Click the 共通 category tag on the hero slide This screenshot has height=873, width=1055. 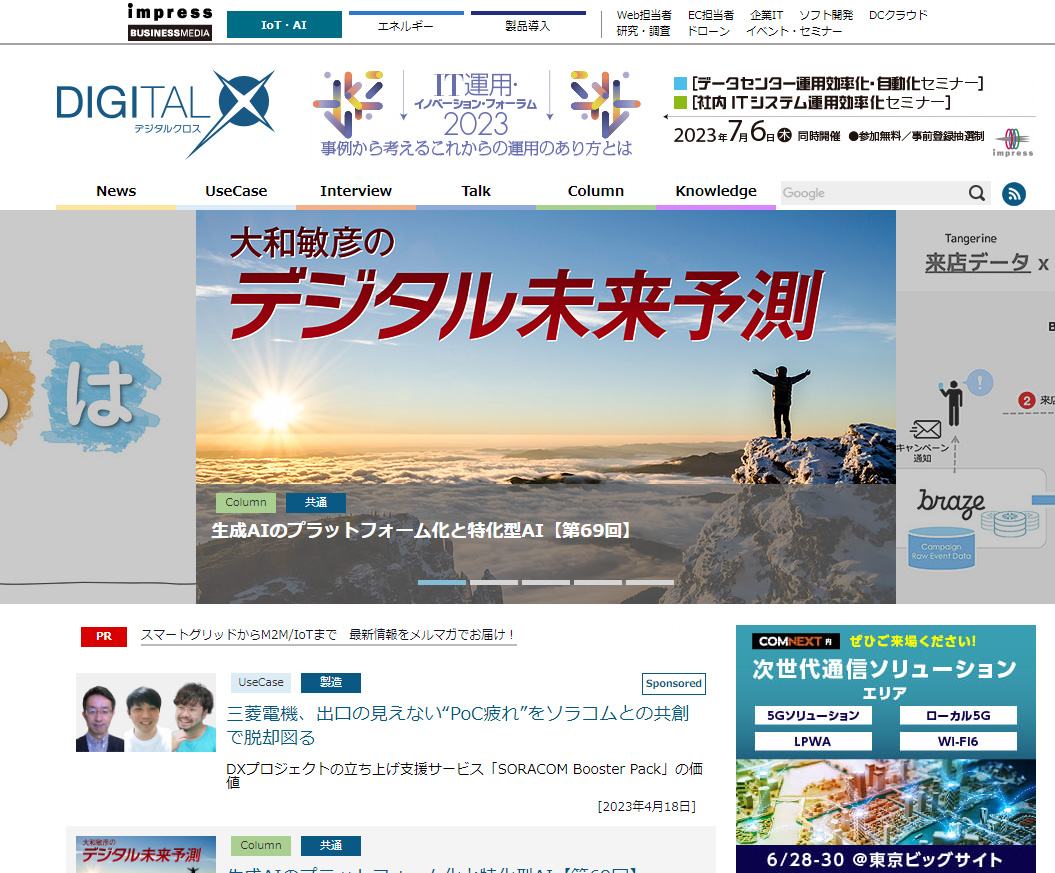[x=315, y=503]
